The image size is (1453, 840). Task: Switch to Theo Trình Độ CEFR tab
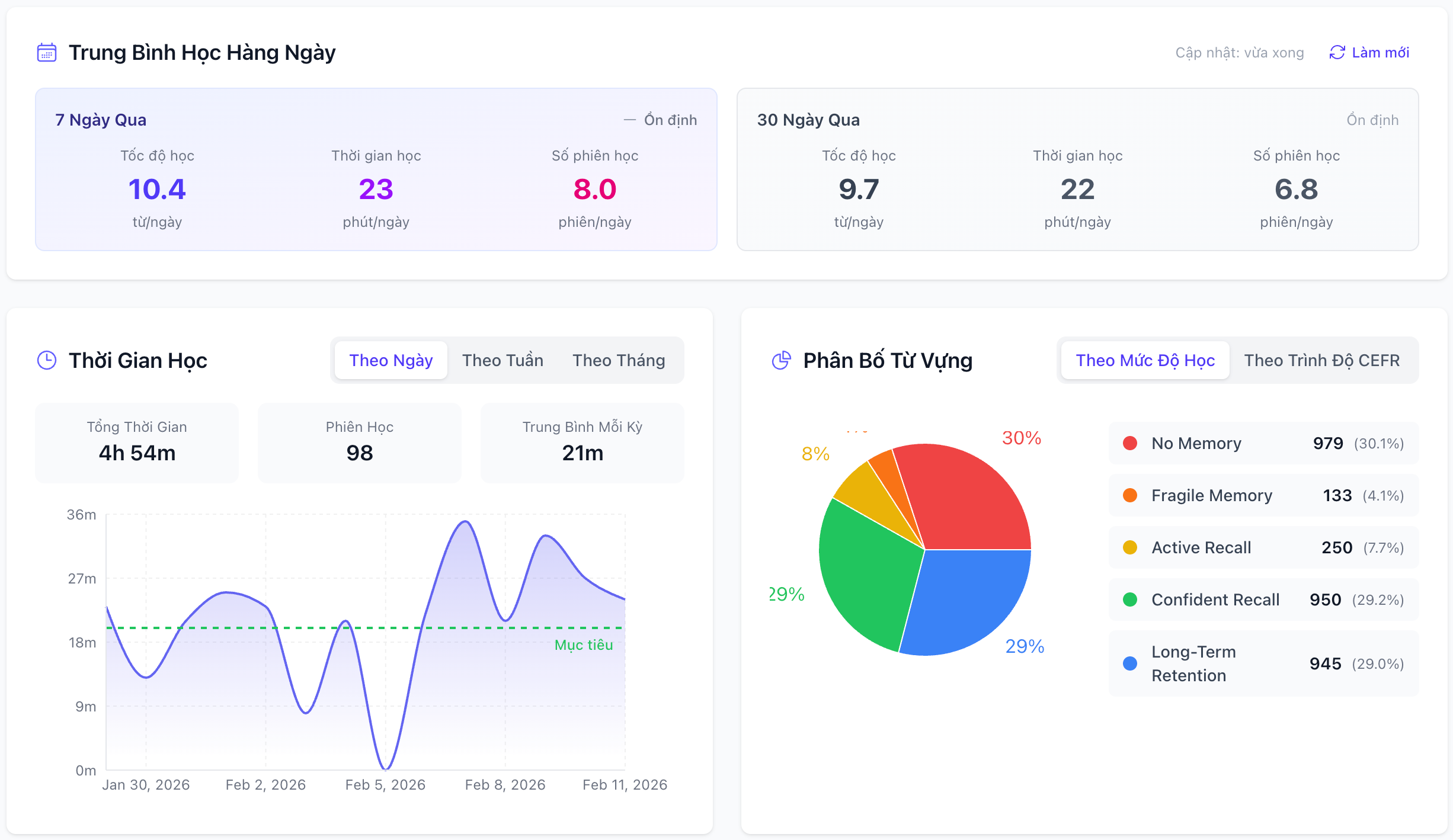[x=1321, y=360]
